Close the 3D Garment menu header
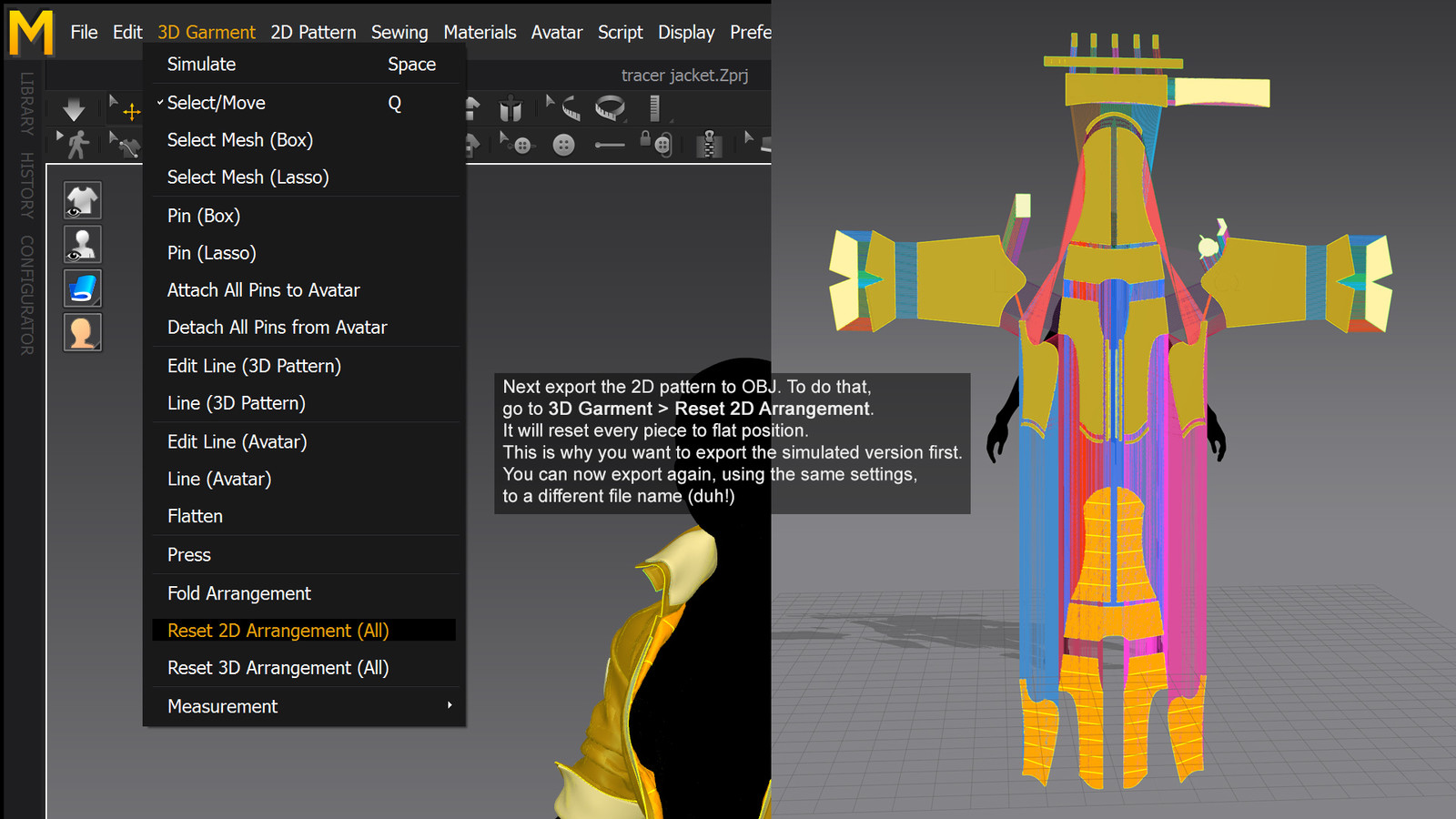1456x819 pixels. click(207, 32)
